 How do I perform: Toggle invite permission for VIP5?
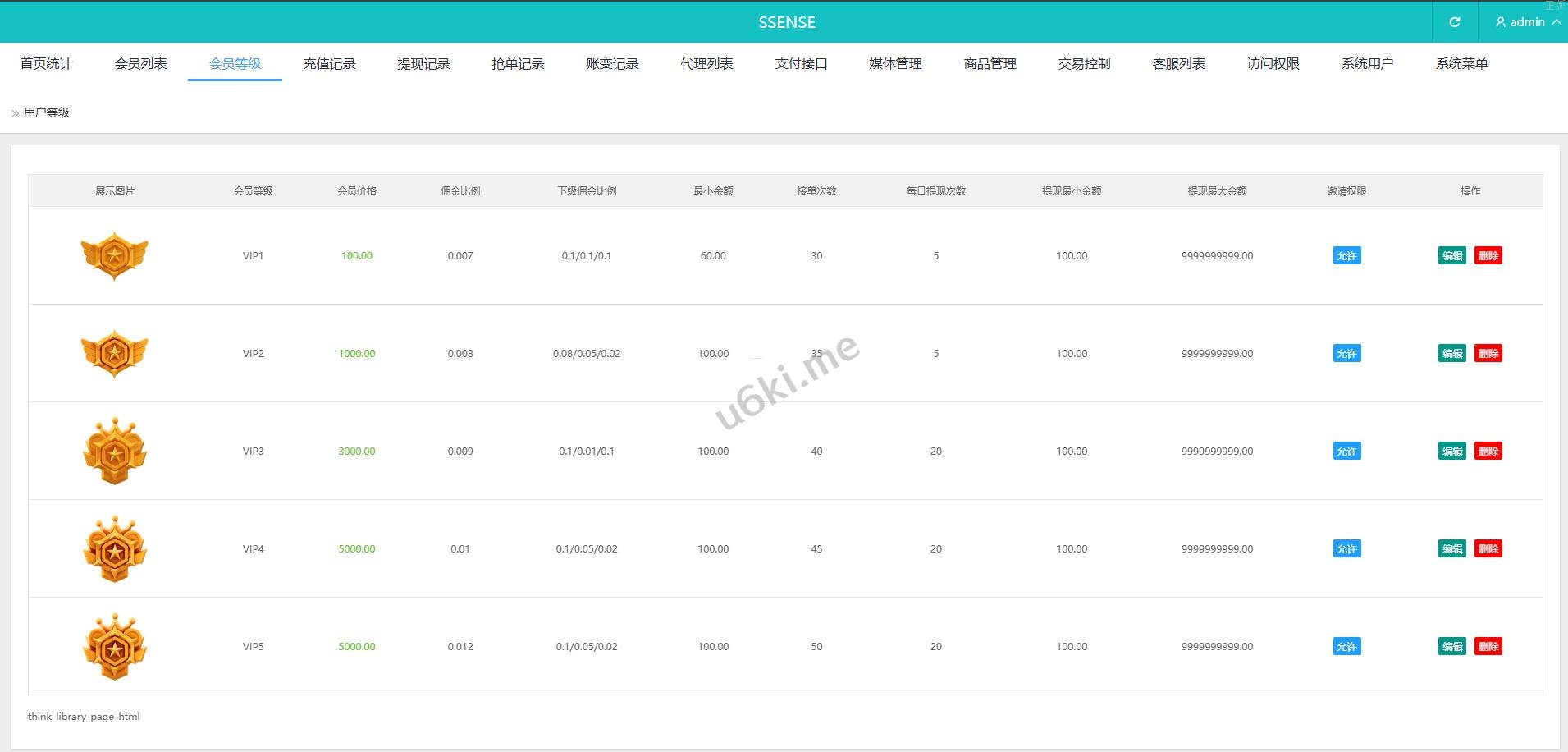pos(1346,646)
